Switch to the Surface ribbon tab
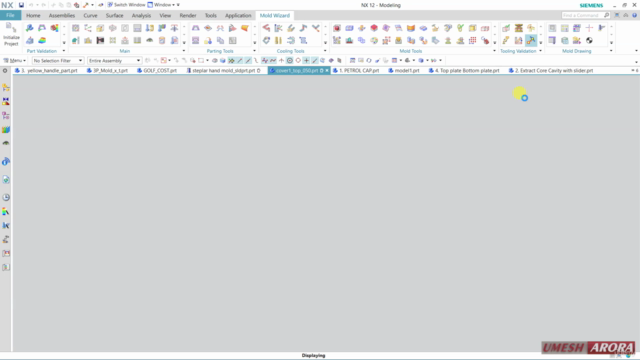 114,16
